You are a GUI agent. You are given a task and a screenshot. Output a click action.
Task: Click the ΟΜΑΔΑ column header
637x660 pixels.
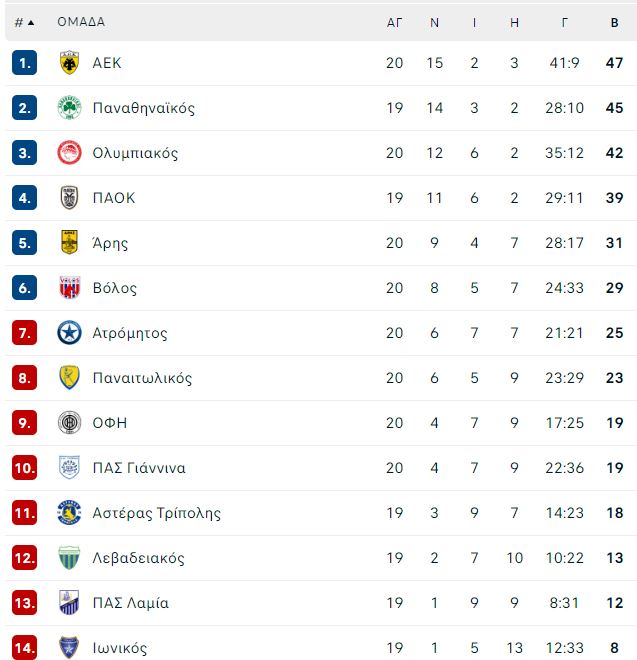coord(81,22)
